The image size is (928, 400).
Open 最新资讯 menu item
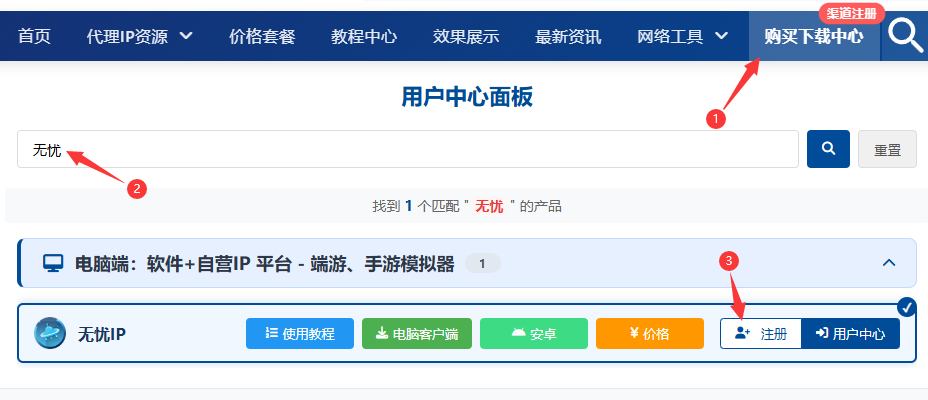tap(568, 37)
